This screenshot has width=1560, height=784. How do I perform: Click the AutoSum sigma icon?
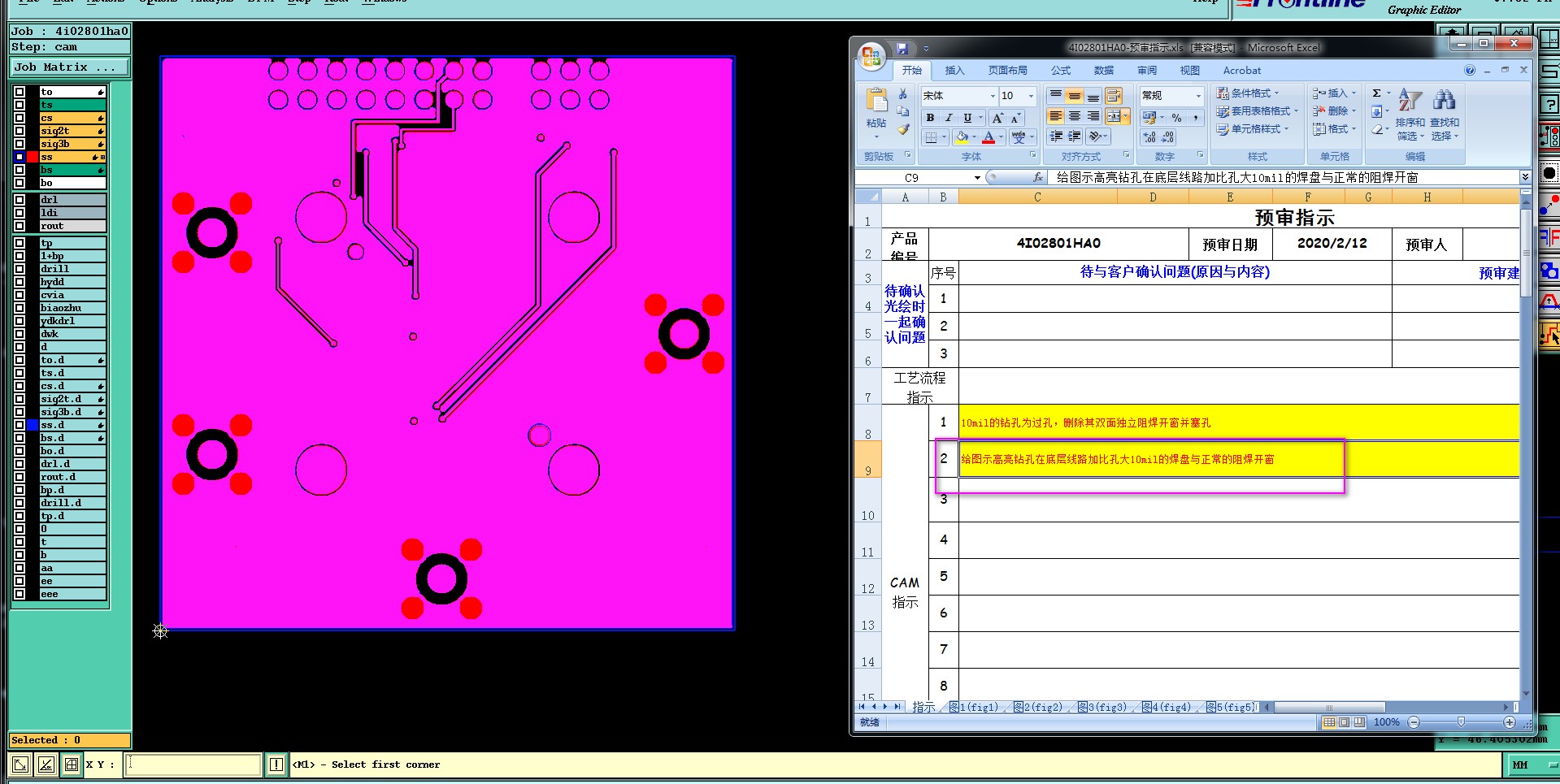(x=1376, y=93)
